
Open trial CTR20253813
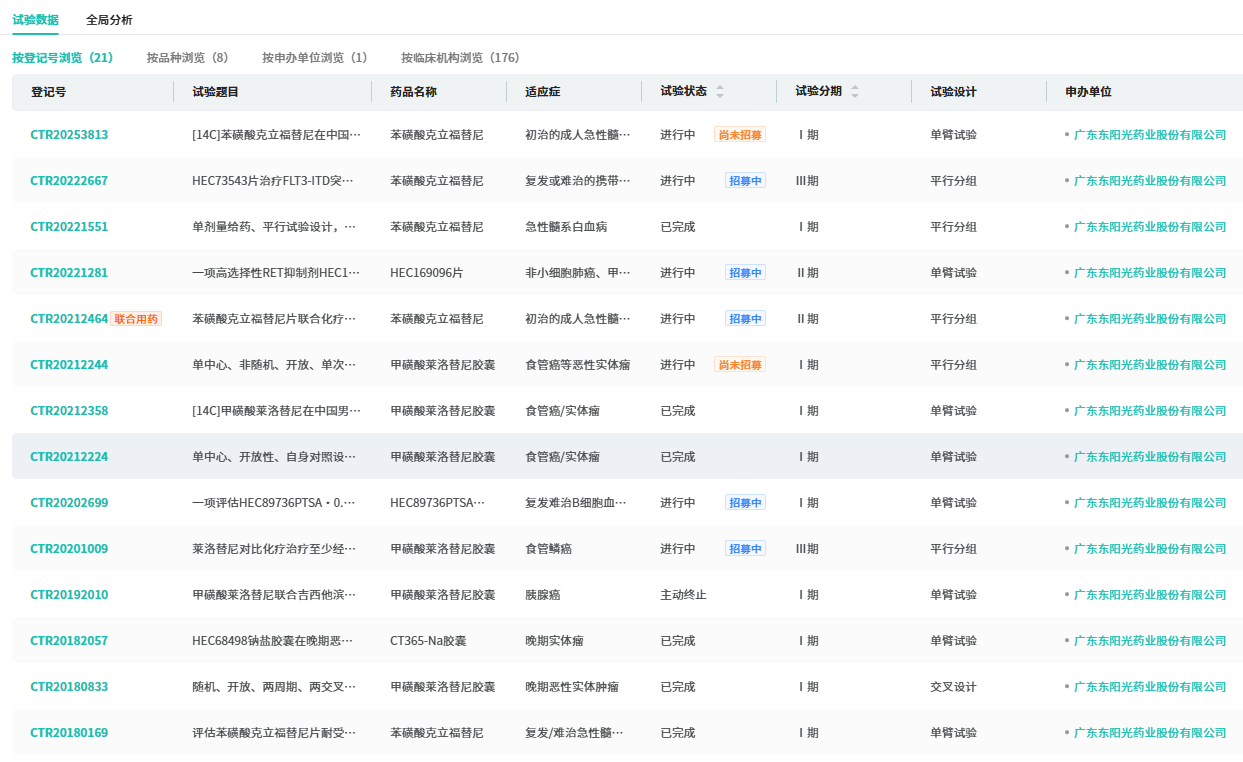pos(69,135)
